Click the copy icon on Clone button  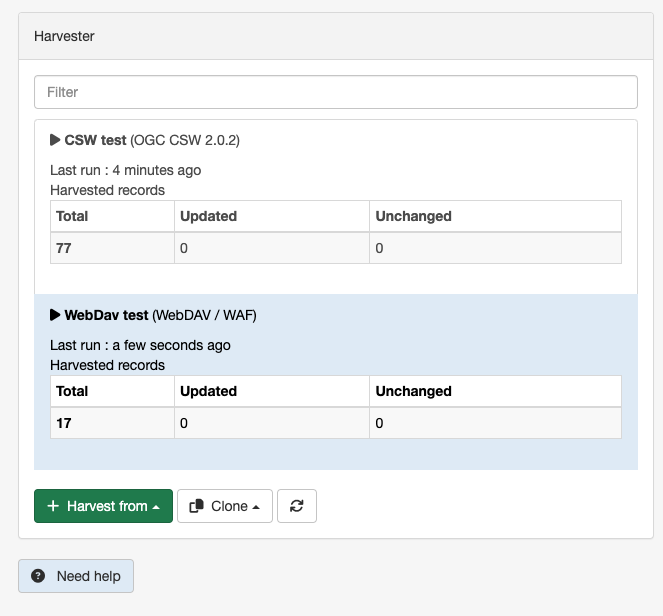tap(197, 506)
